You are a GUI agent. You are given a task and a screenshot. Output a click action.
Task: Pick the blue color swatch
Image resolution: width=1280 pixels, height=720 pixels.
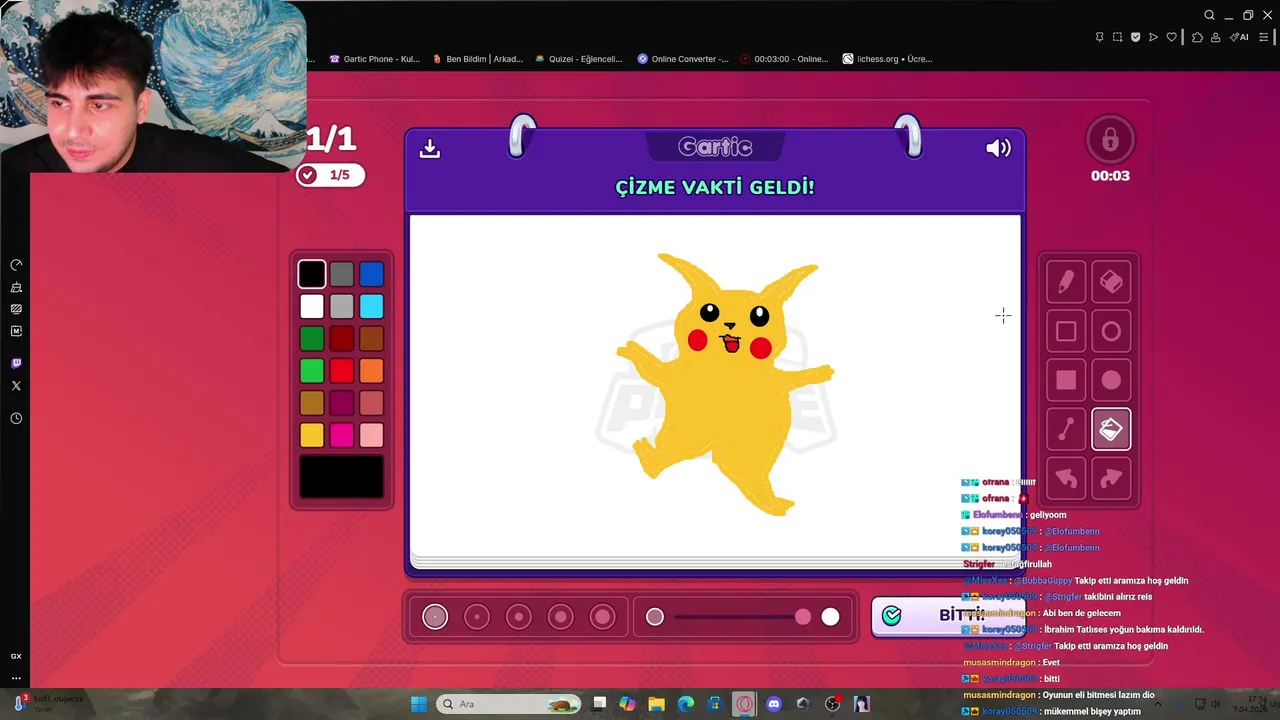[372, 274]
